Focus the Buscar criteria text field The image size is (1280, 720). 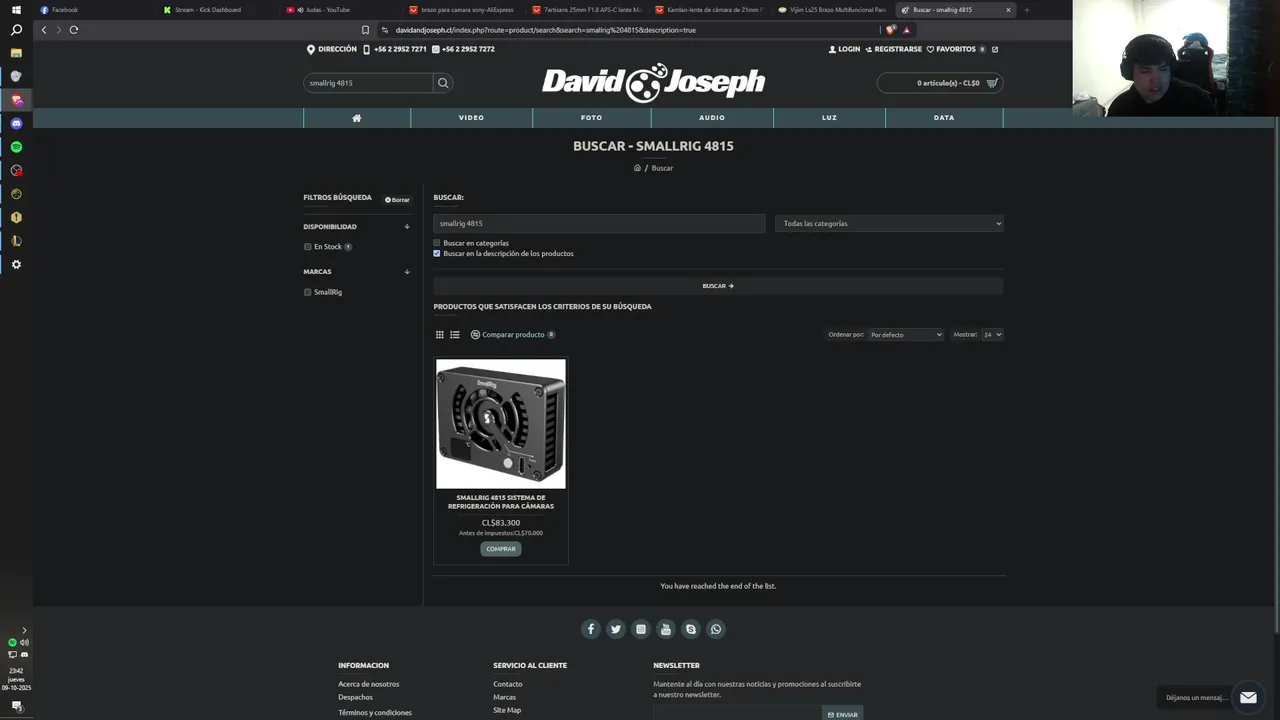599,224
